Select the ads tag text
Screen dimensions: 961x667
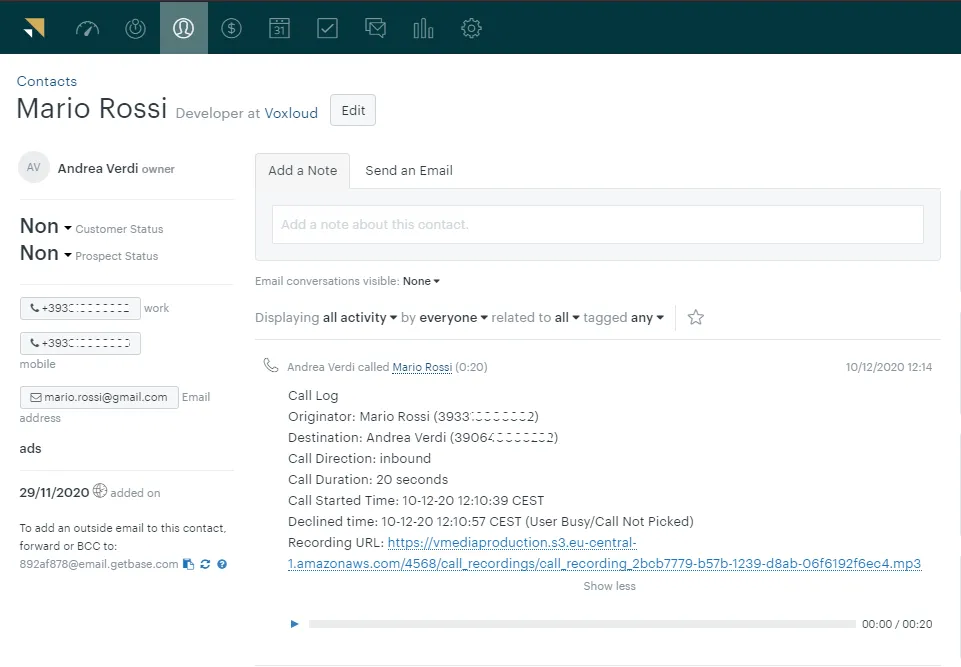click(x=30, y=448)
